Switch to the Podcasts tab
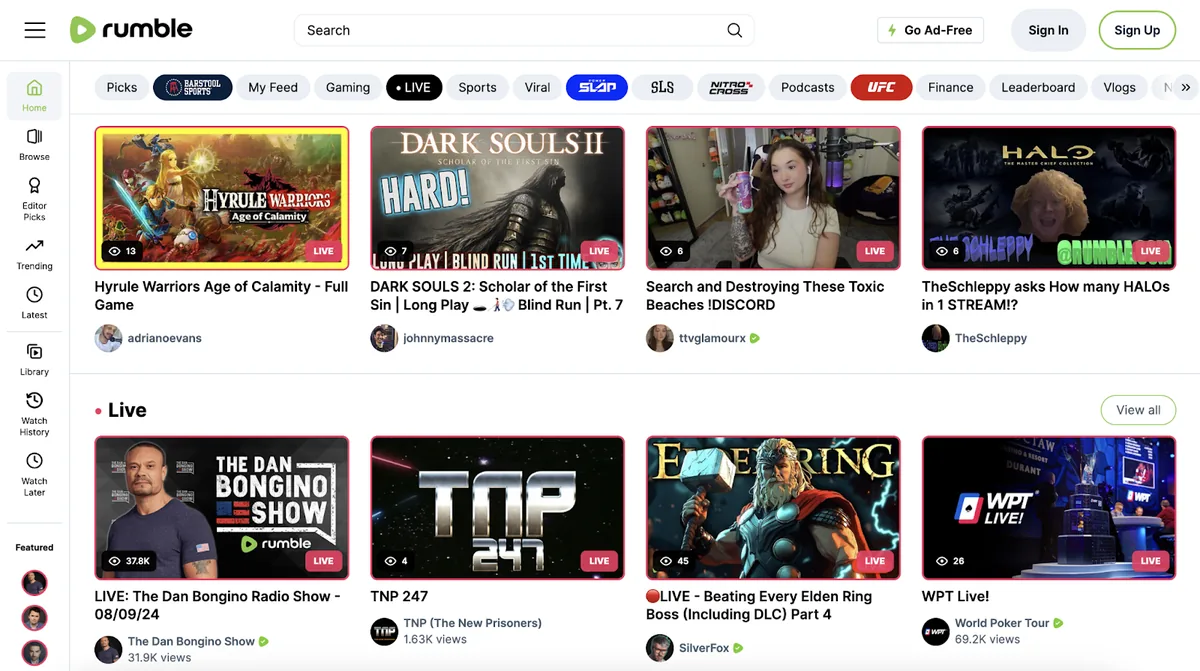 click(807, 87)
